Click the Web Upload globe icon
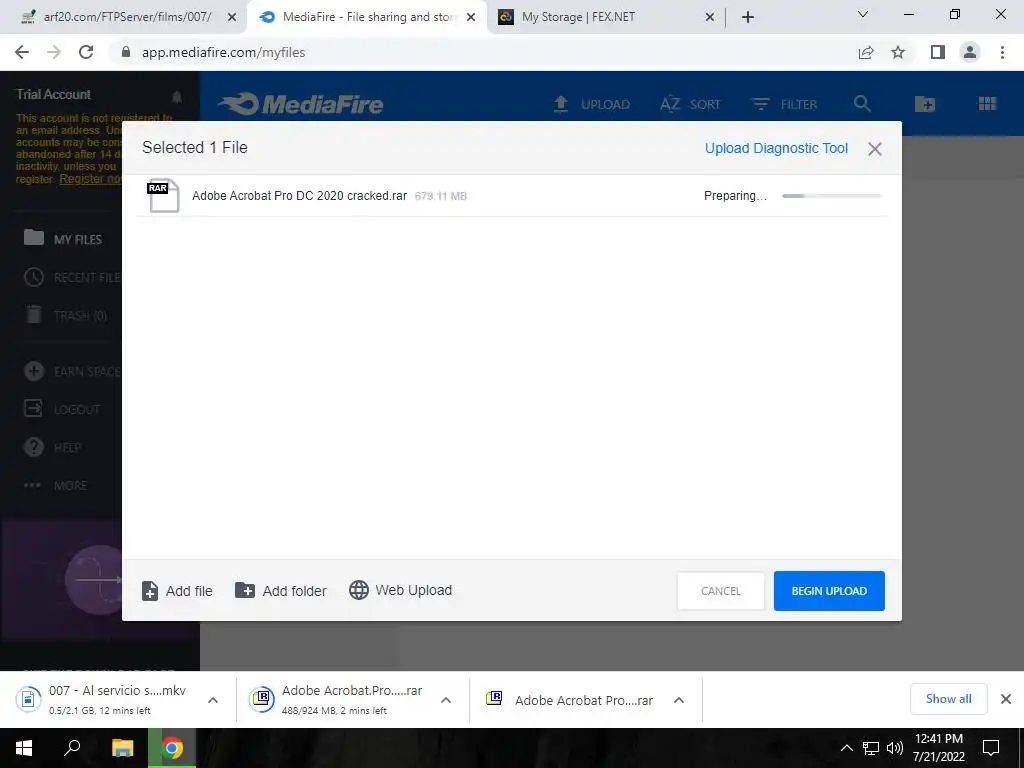The image size is (1024, 768). click(359, 590)
